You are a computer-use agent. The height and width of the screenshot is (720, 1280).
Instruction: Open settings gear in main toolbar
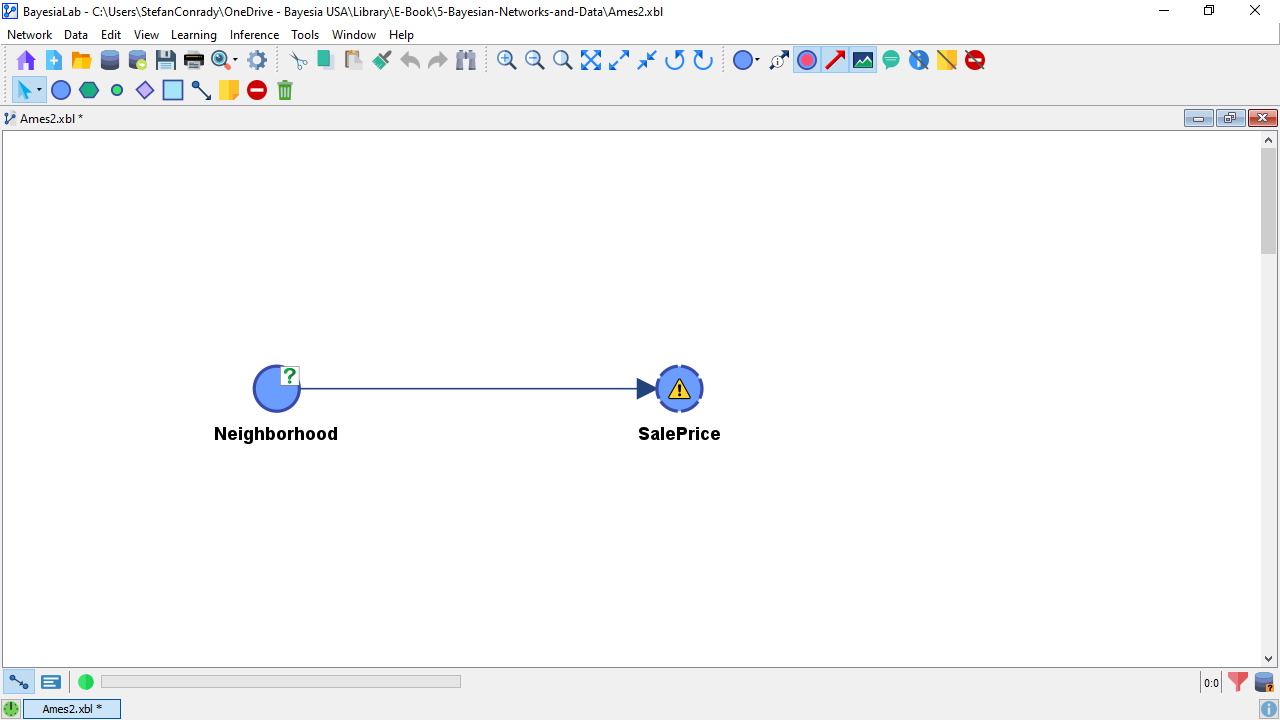coord(257,60)
